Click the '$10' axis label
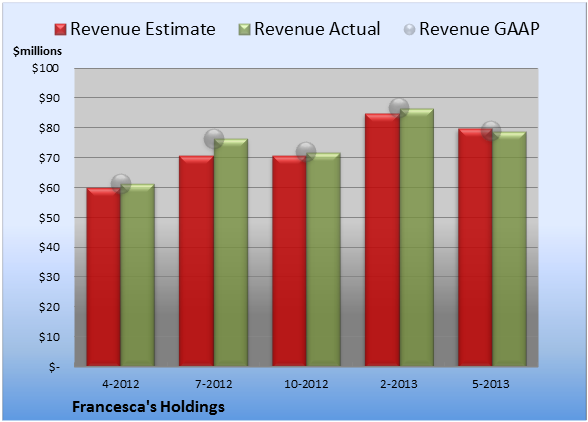The height and width of the screenshot is (422, 588). (49, 337)
